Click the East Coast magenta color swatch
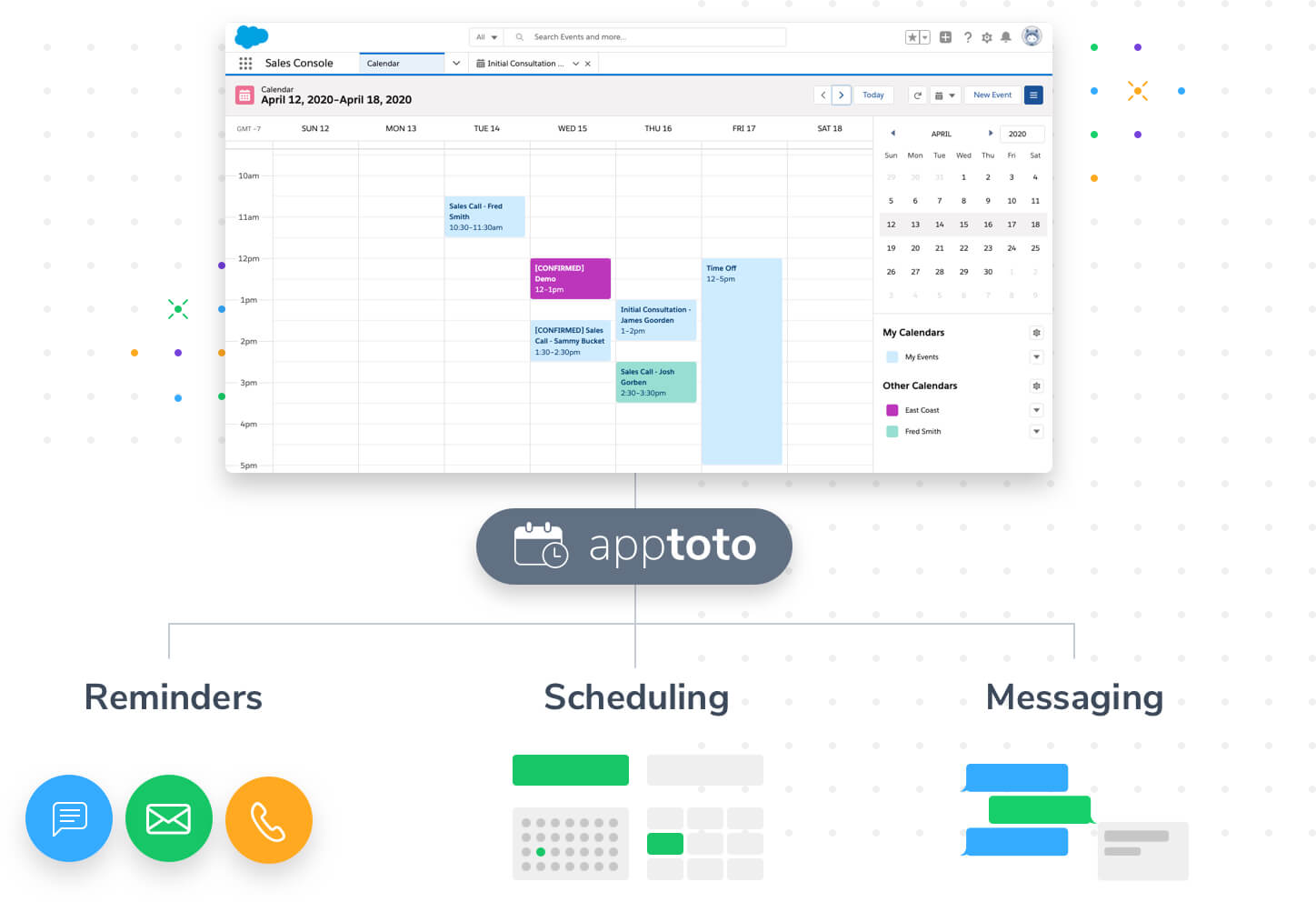 (x=892, y=410)
